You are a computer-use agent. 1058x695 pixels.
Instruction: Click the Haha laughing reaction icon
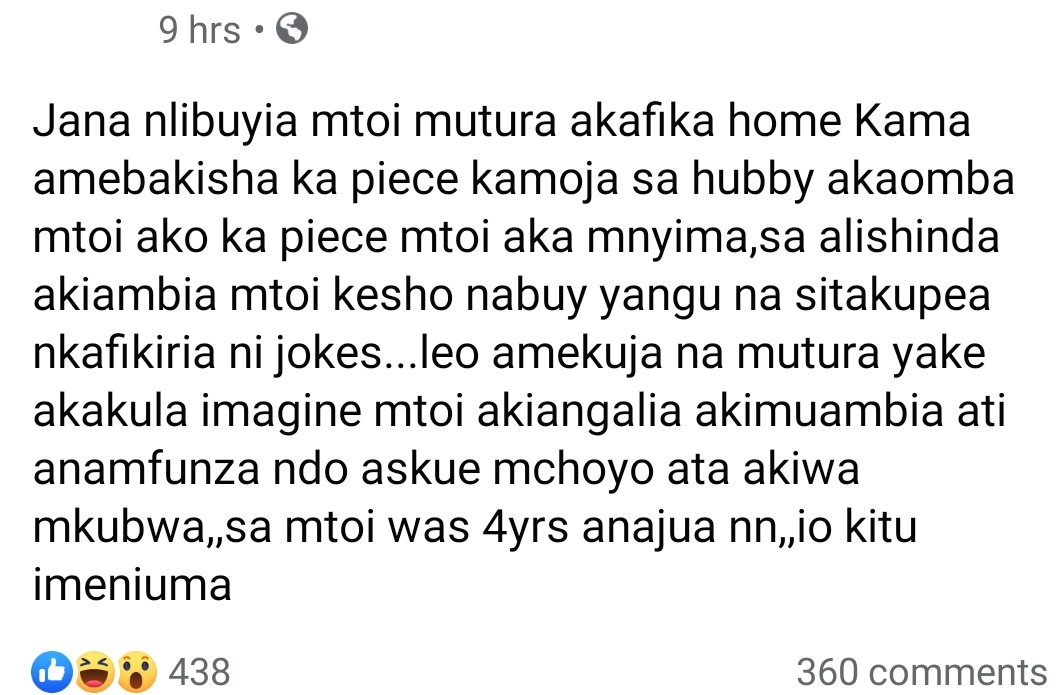[x=95, y=672]
